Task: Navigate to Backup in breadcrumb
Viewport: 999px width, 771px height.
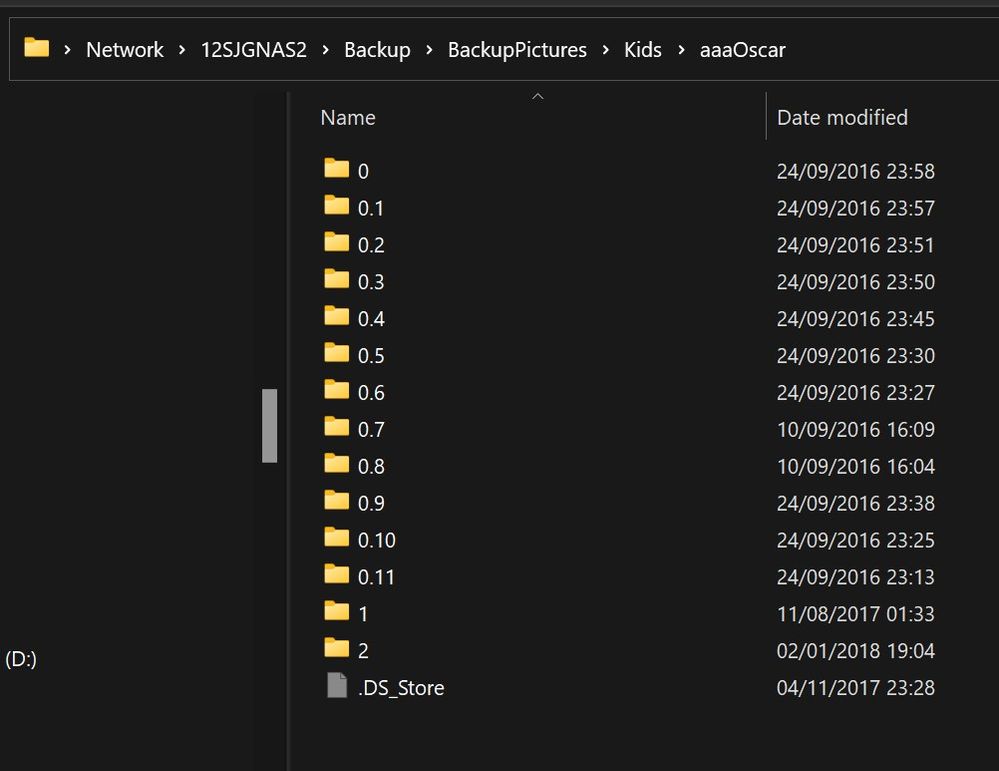Action: point(377,49)
